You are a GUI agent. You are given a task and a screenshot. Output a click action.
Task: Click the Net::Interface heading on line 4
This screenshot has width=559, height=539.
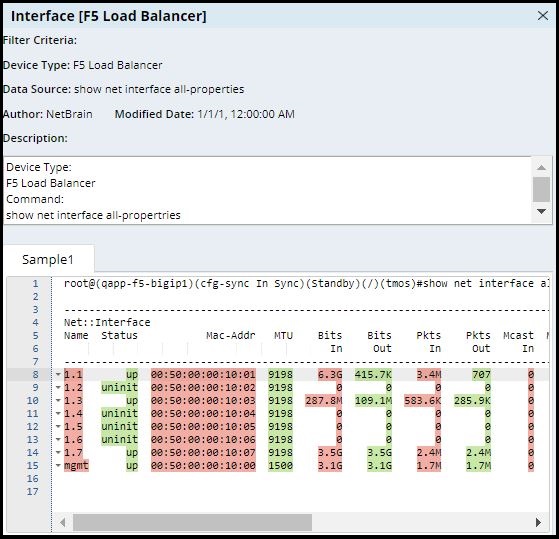click(107, 322)
